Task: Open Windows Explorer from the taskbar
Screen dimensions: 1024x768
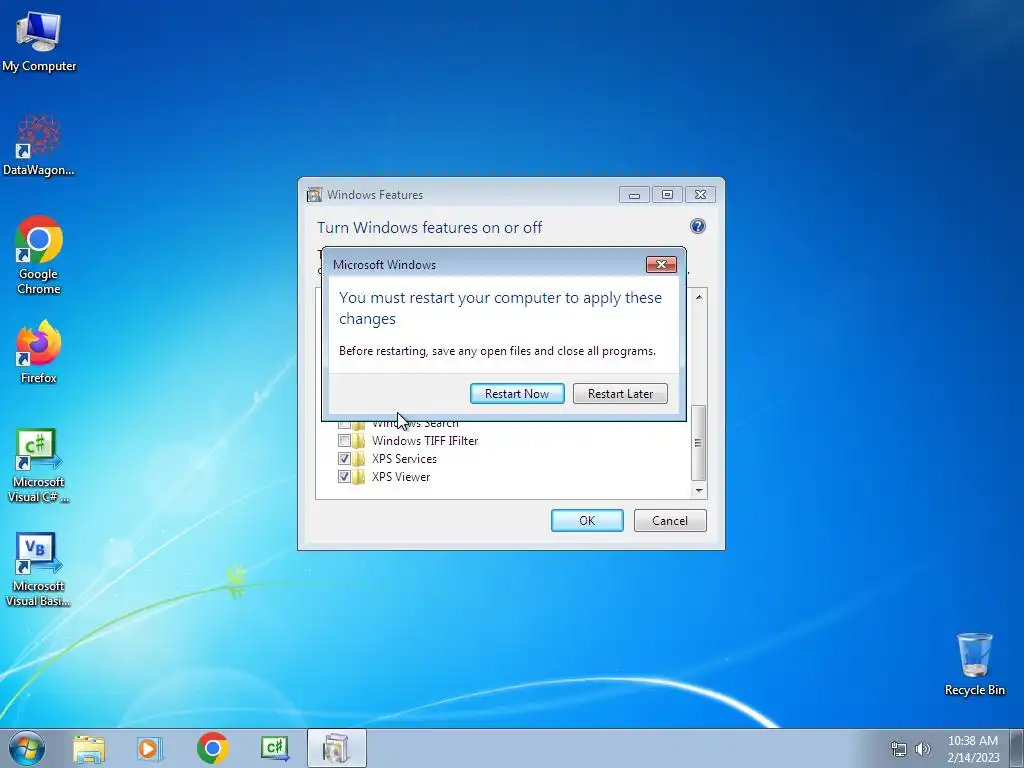Action: [89, 749]
